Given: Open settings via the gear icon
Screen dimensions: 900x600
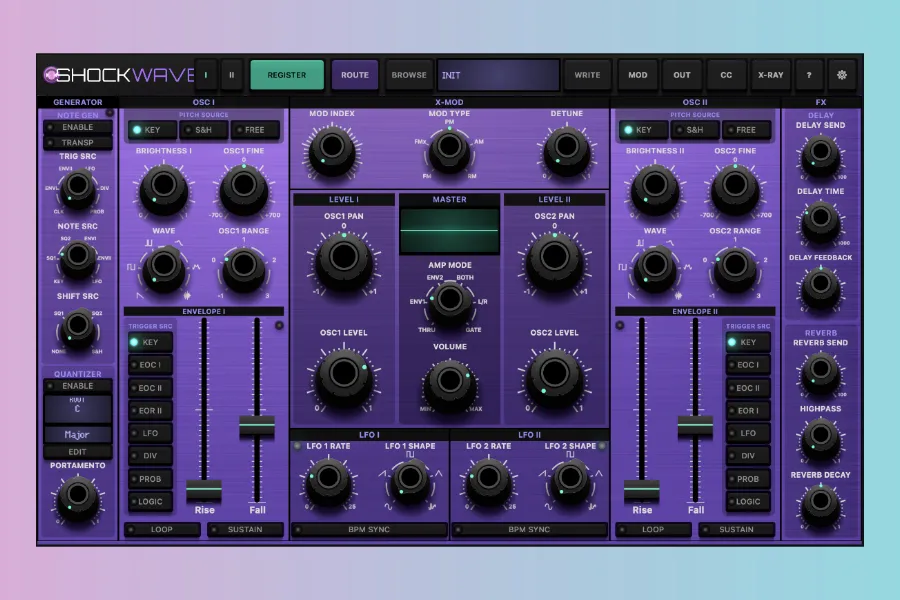Looking at the screenshot, I should click(x=841, y=75).
